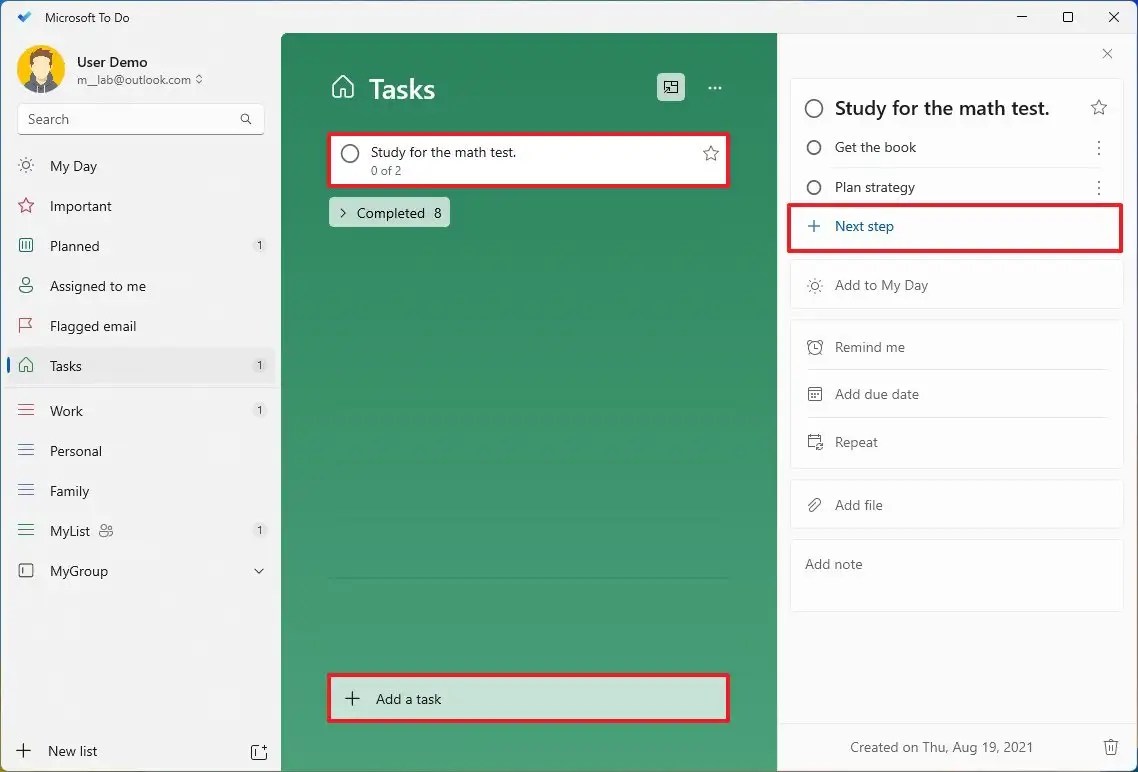
Task: Switch to the Work list
Action: pos(66,411)
